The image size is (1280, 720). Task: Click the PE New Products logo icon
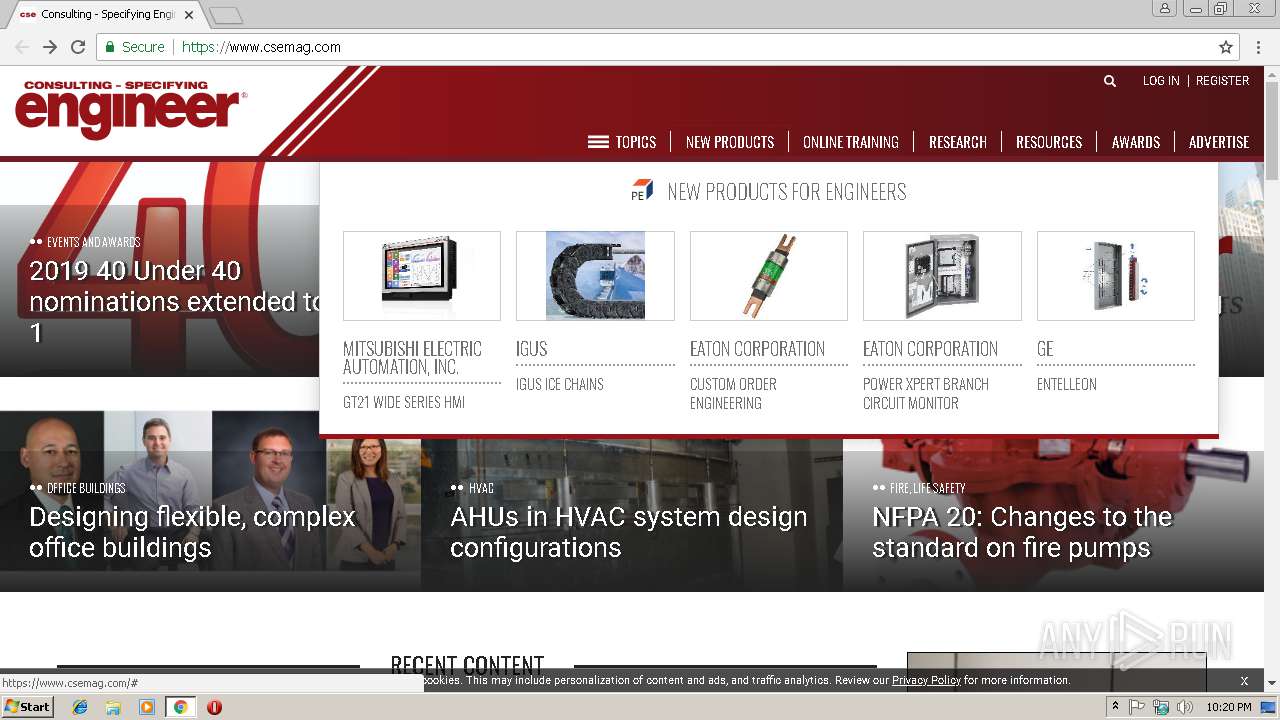tap(642, 190)
